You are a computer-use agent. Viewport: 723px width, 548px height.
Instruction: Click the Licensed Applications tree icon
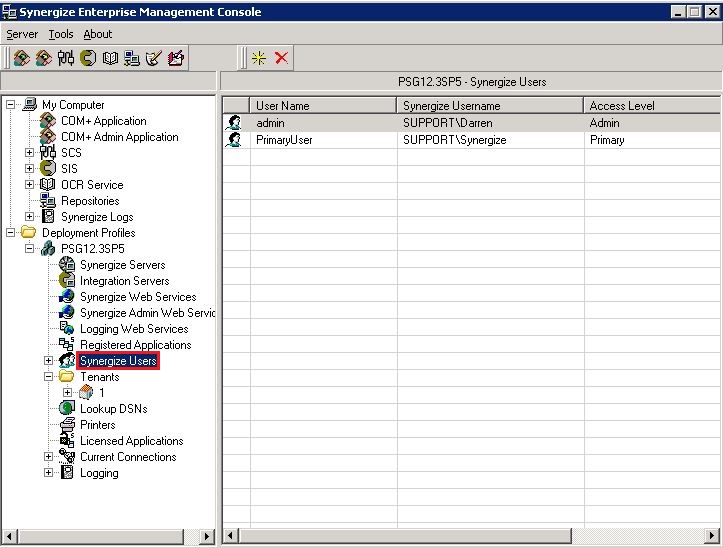(67, 441)
